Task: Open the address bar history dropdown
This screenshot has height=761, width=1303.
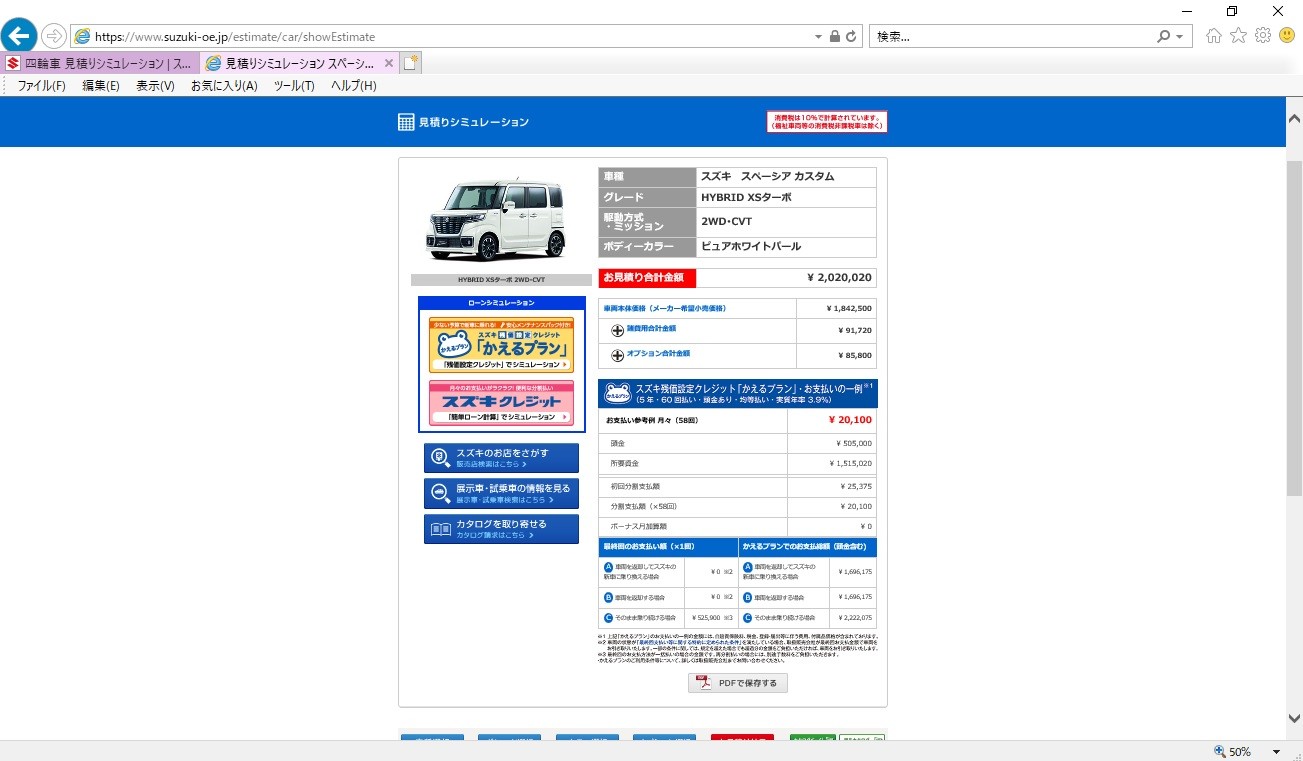Action: coord(818,36)
